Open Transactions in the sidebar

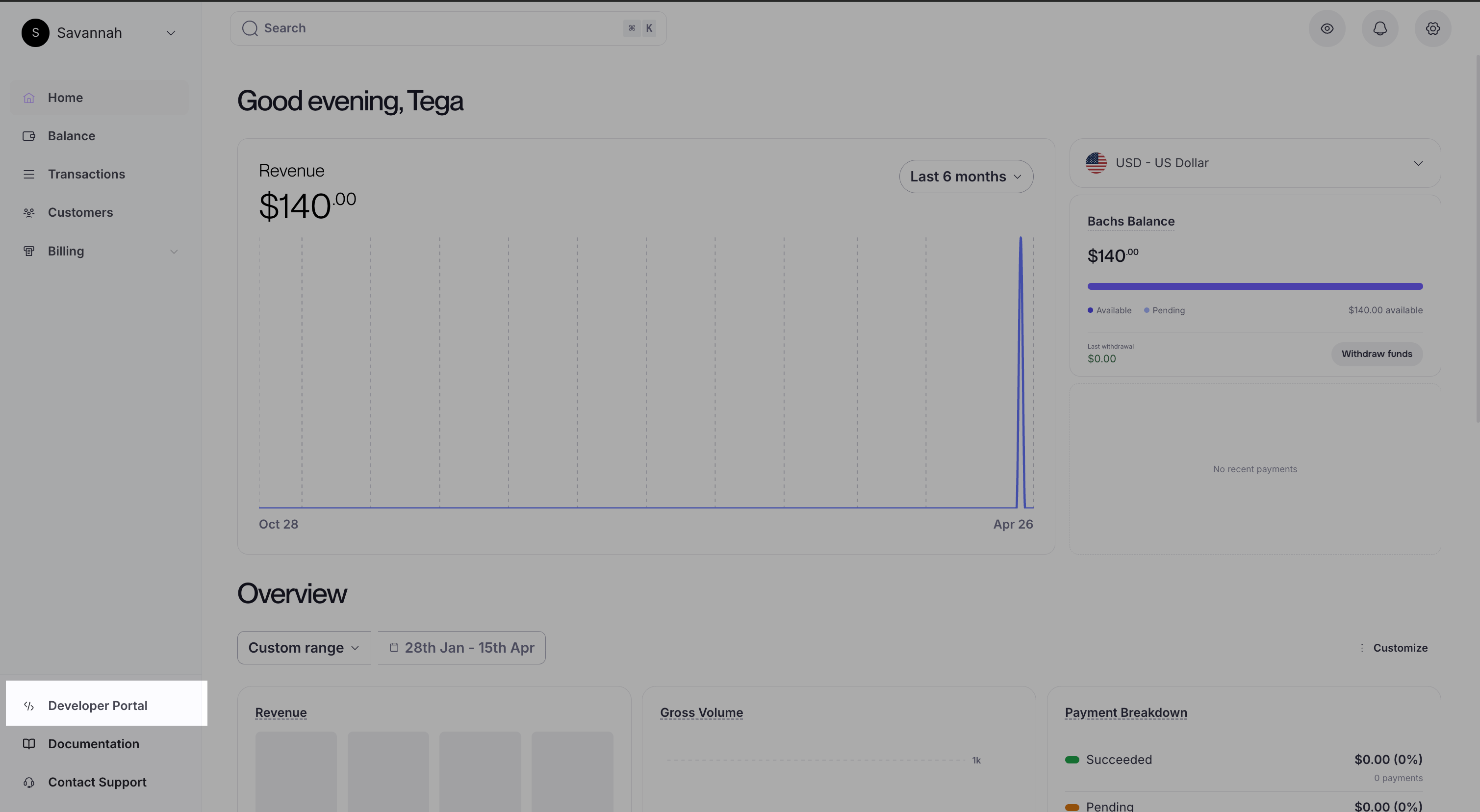100,174
